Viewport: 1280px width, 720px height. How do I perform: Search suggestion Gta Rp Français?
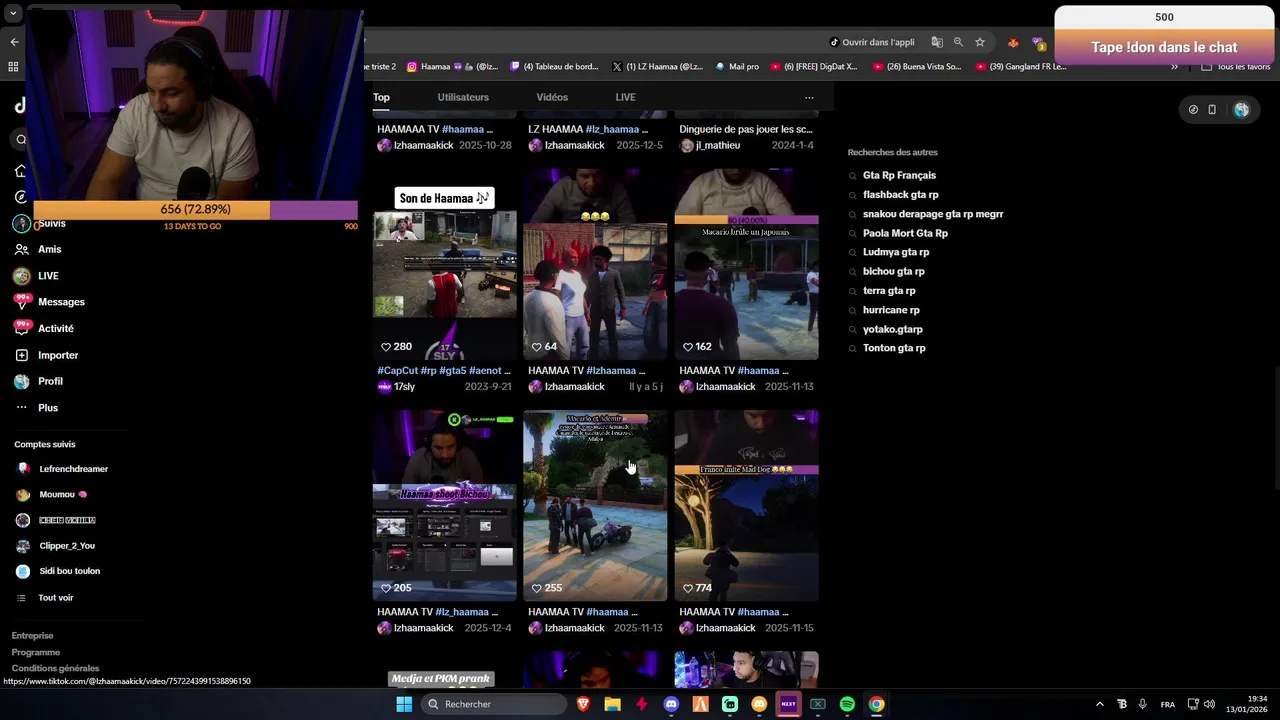pos(899,176)
